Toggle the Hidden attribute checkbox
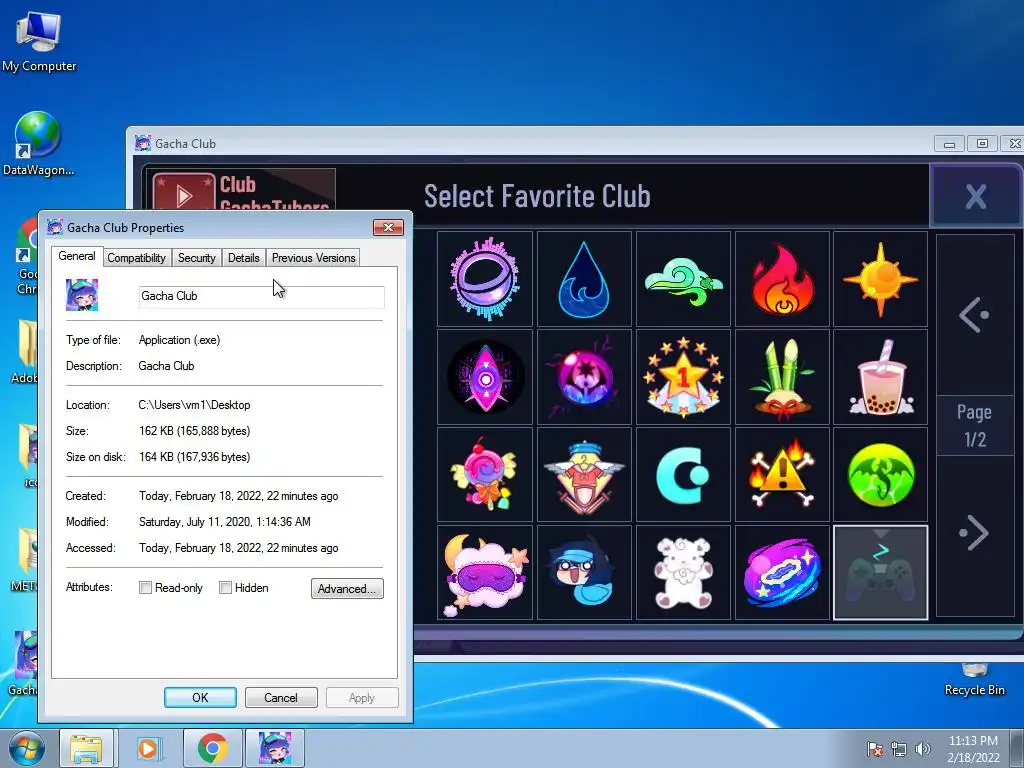This screenshot has width=1024, height=768. 225,588
